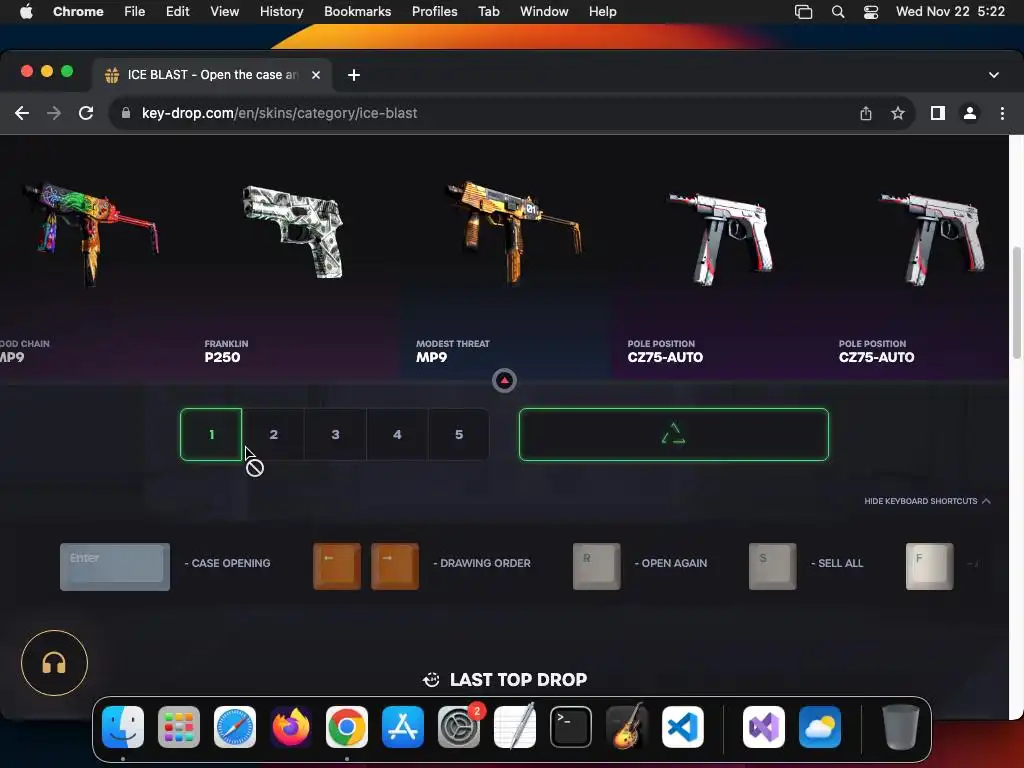The width and height of the screenshot is (1024, 768).
Task: Open Spotlight search in the menu bar
Action: [838, 11]
